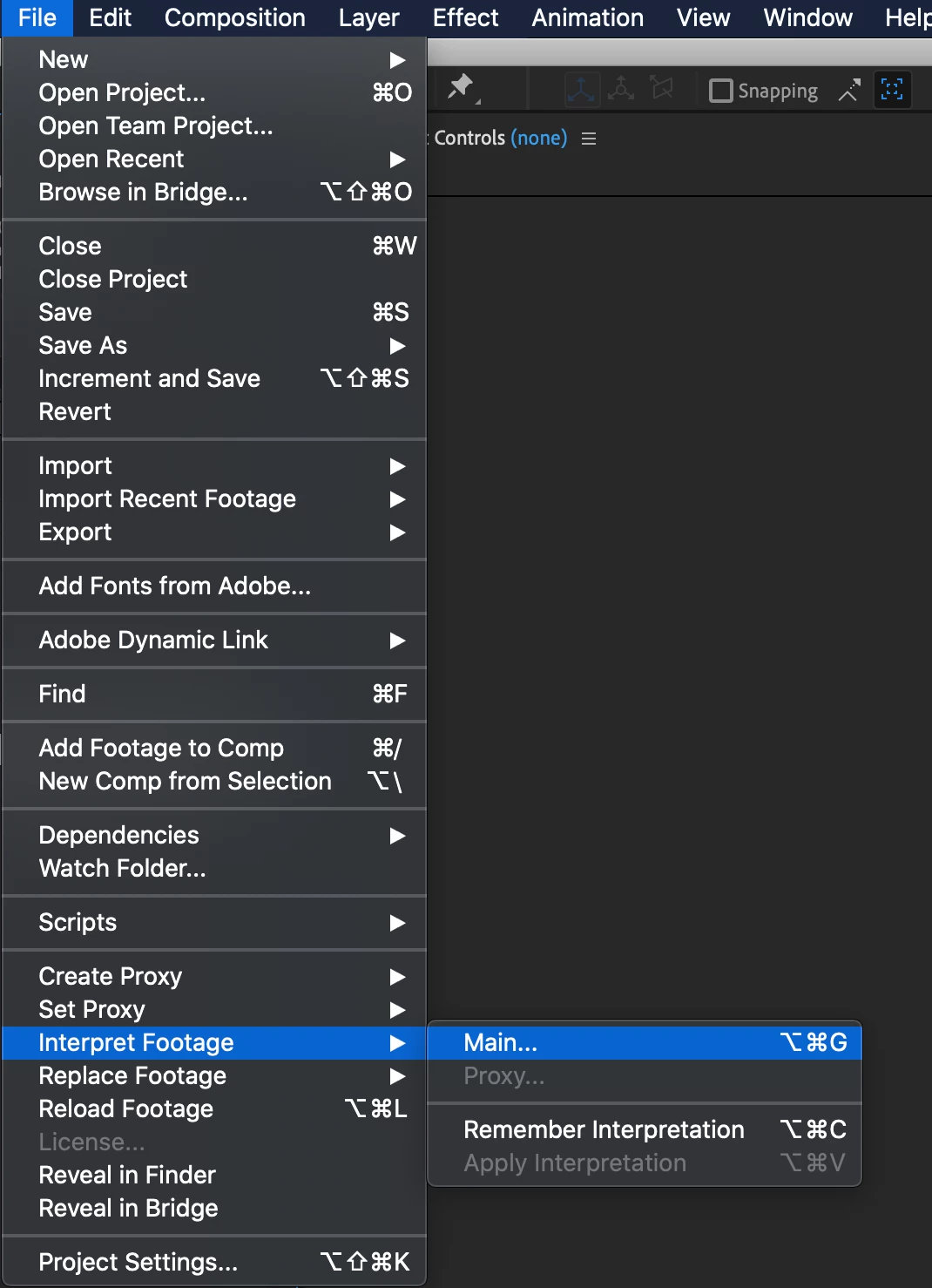Screen dimensions: 932x1288
Task: Select the Local Axis mode icon
Action: pyautogui.click(x=581, y=89)
